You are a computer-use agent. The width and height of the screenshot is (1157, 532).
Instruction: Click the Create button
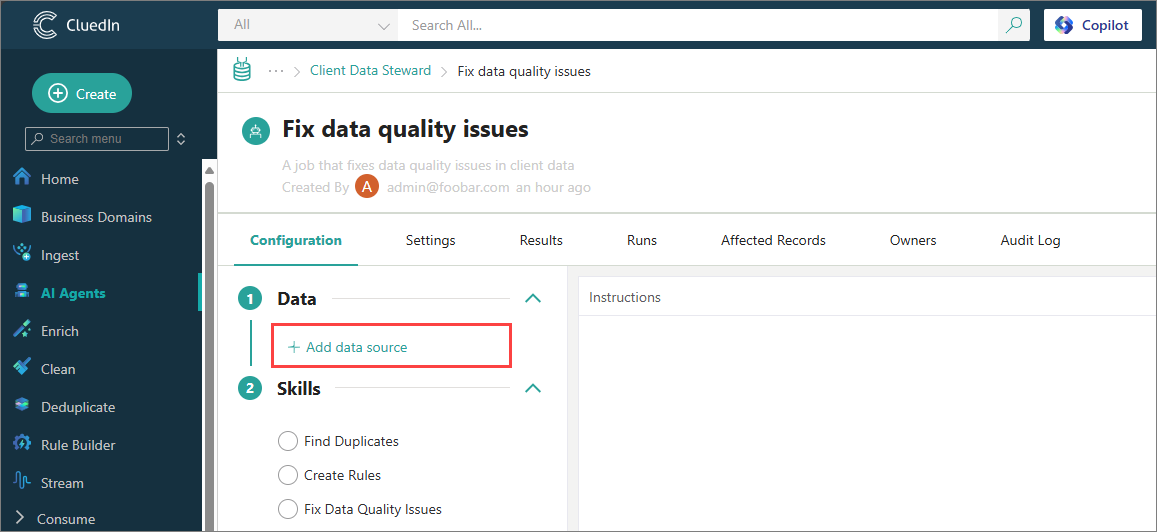tap(82, 93)
